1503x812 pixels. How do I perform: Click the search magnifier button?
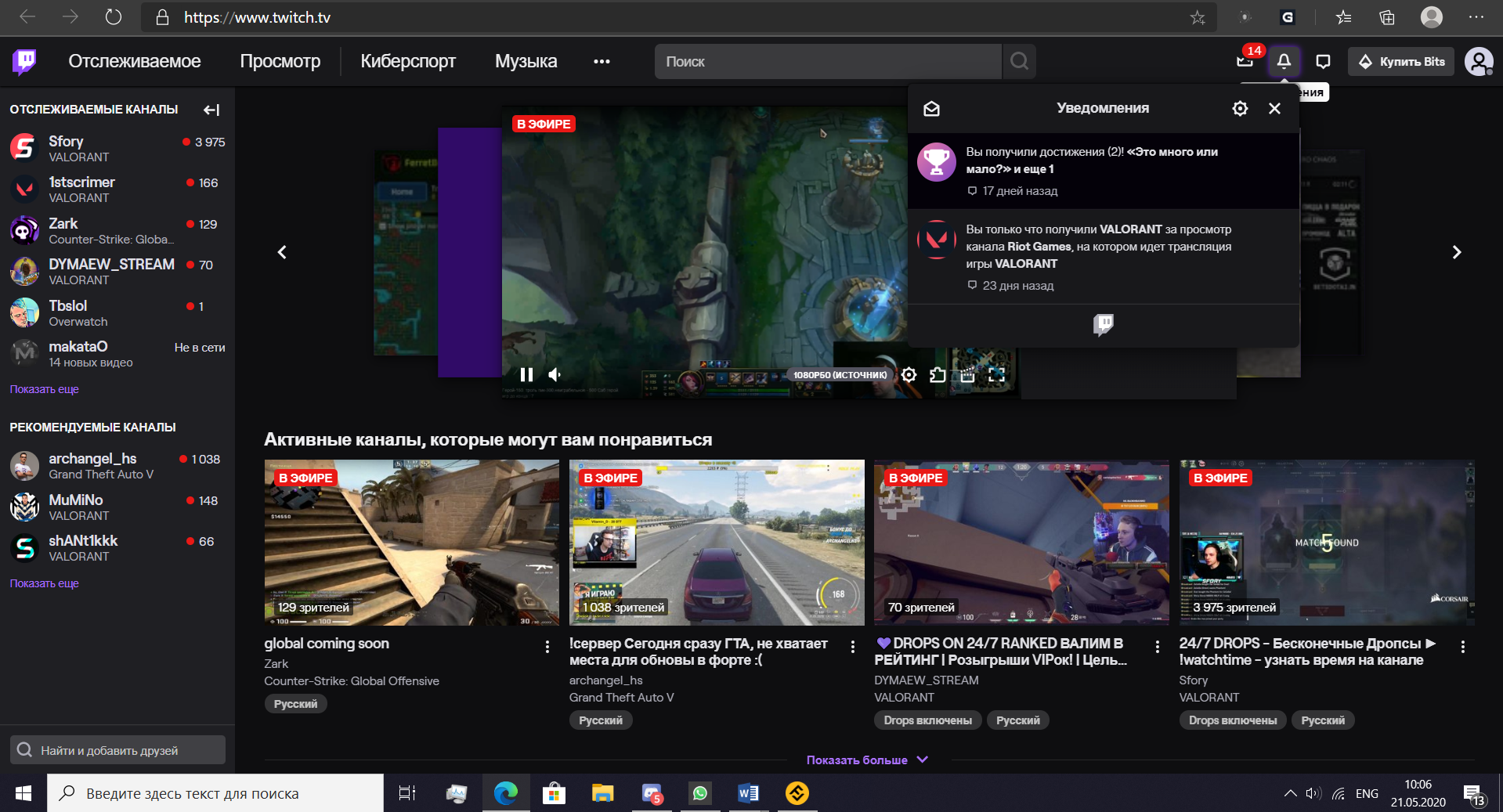(x=1019, y=61)
